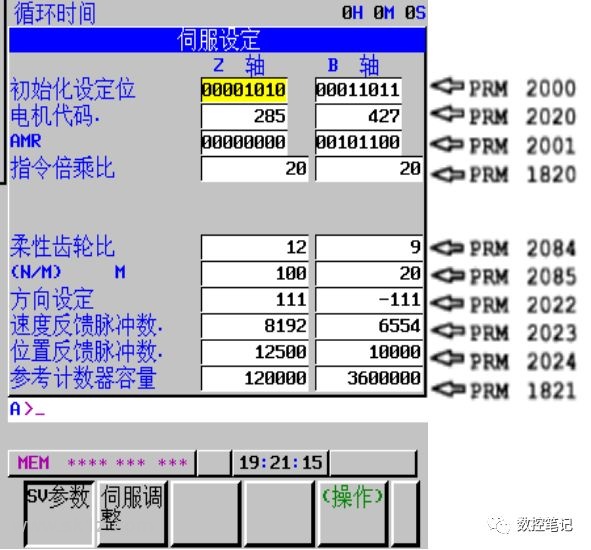Viewport: 591px width, 550px height.
Task: Click the empty fourth softkey
Action: pyautogui.click(x=279, y=513)
